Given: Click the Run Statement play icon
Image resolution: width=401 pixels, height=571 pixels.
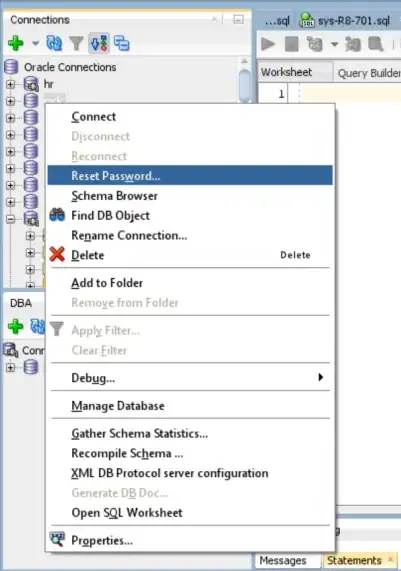Looking at the screenshot, I should 268,44.
